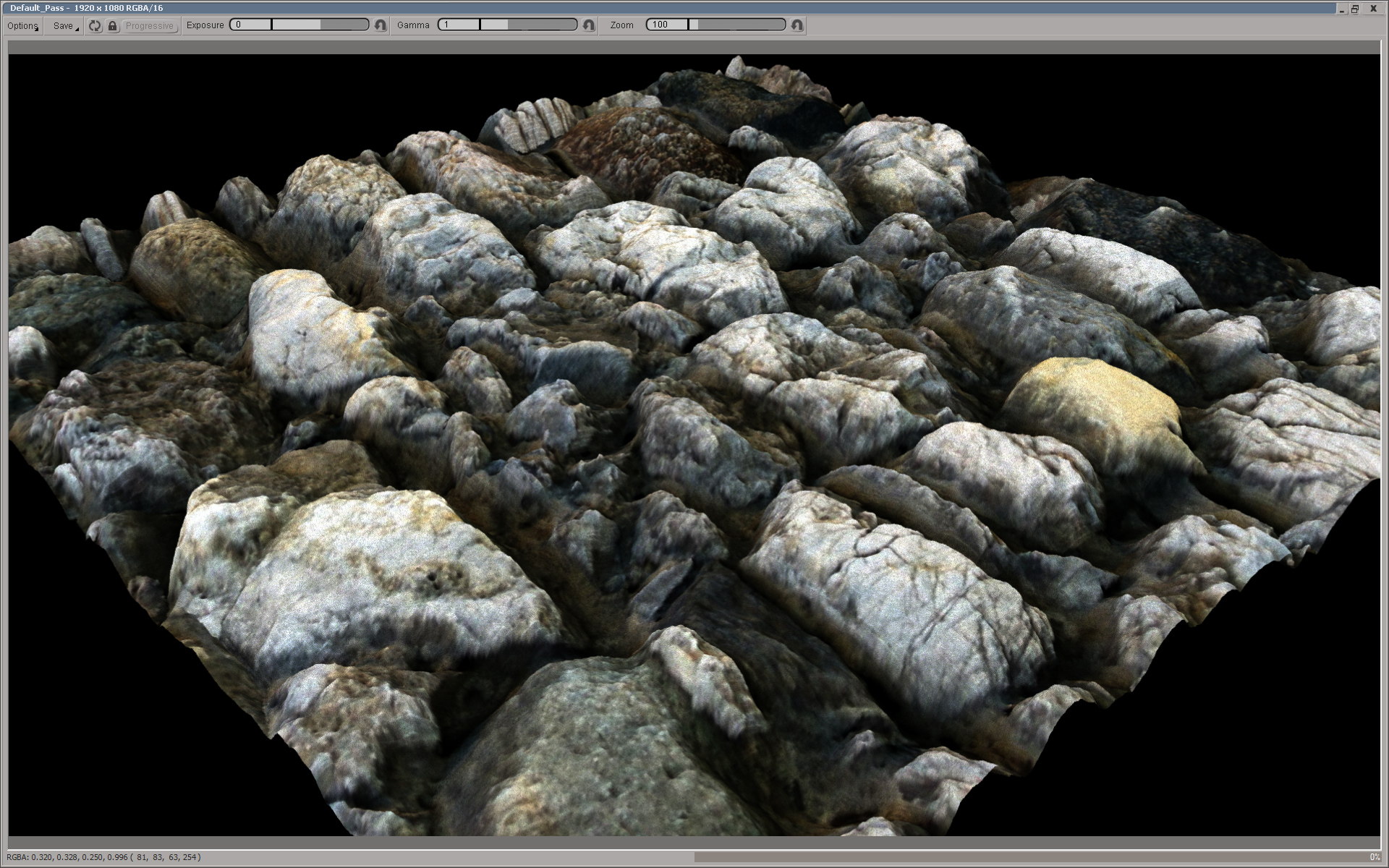Image resolution: width=1389 pixels, height=868 pixels.
Task: Open the Options menu
Action: click(x=22, y=25)
